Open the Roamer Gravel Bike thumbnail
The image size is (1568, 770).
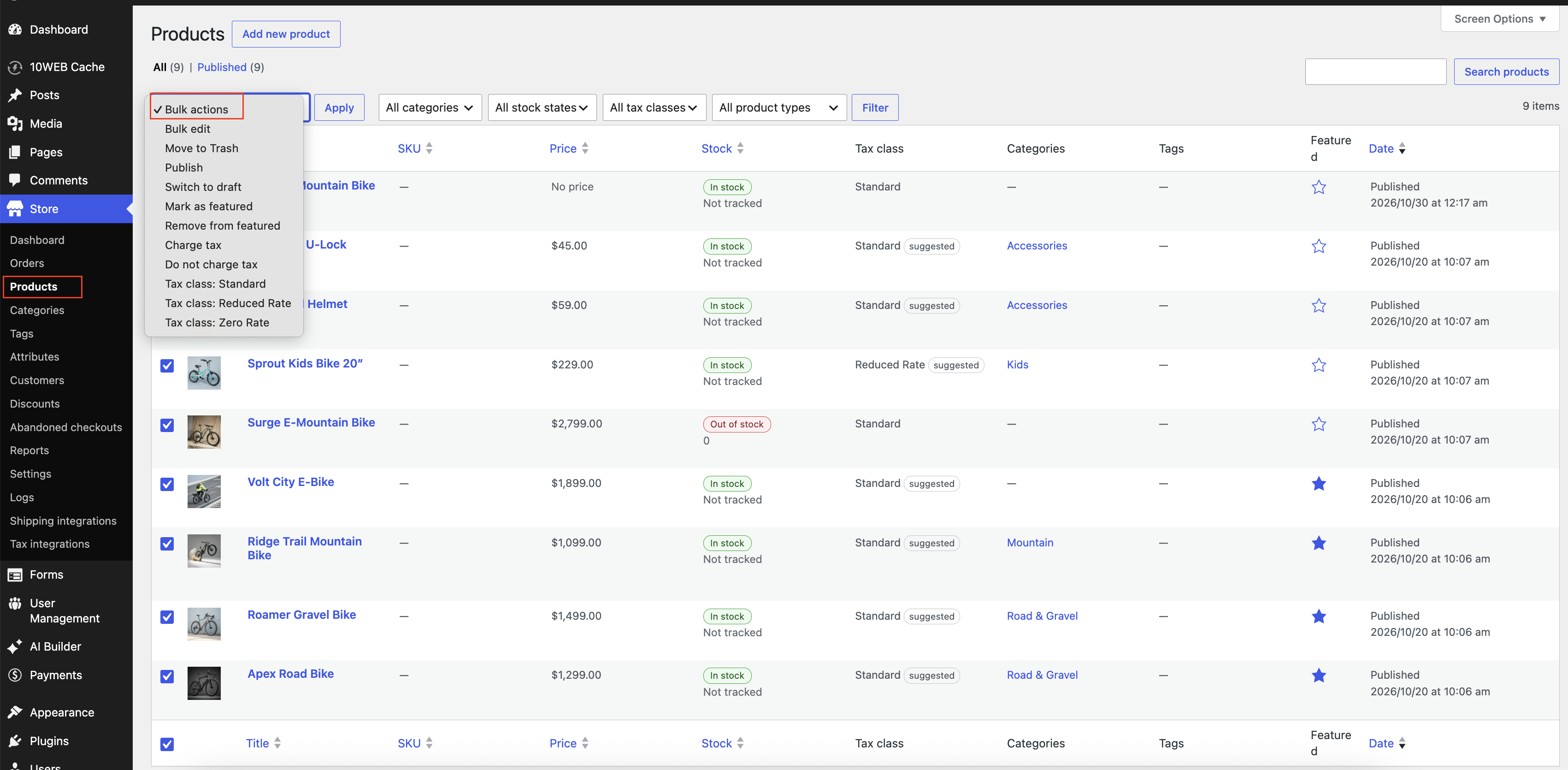(x=204, y=624)
